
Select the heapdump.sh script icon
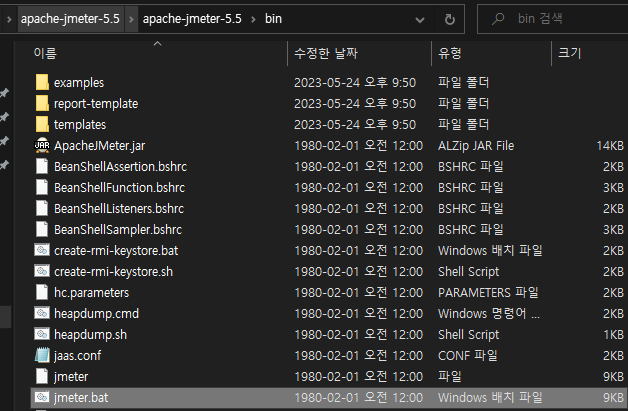[x=42, y=334]
